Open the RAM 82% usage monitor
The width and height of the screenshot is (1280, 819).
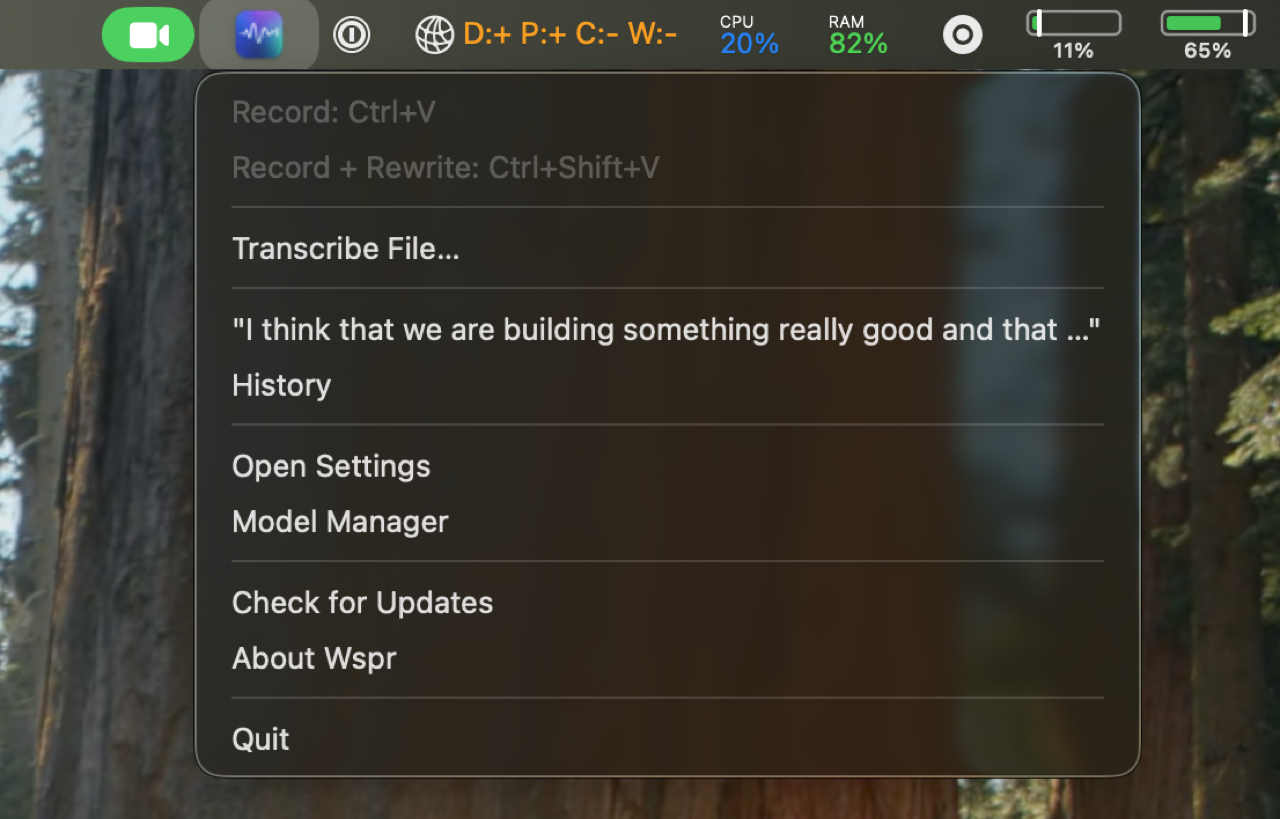click(858, 35)
